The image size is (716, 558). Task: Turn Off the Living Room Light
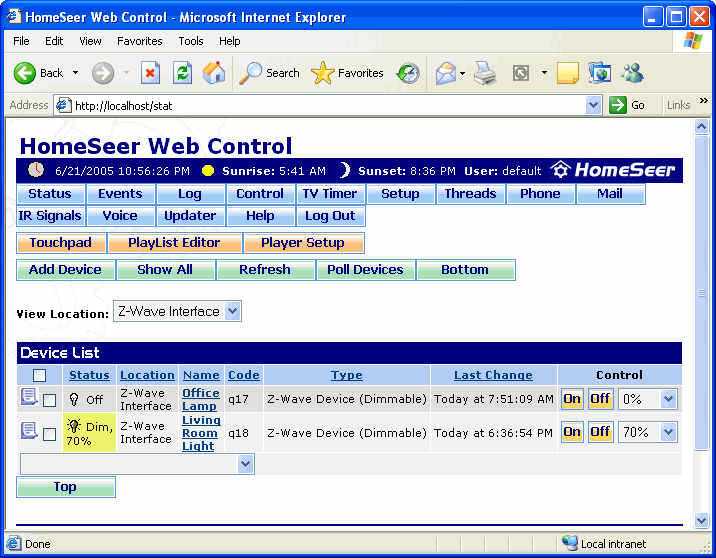pyautogui.click(x=600, y=432)
